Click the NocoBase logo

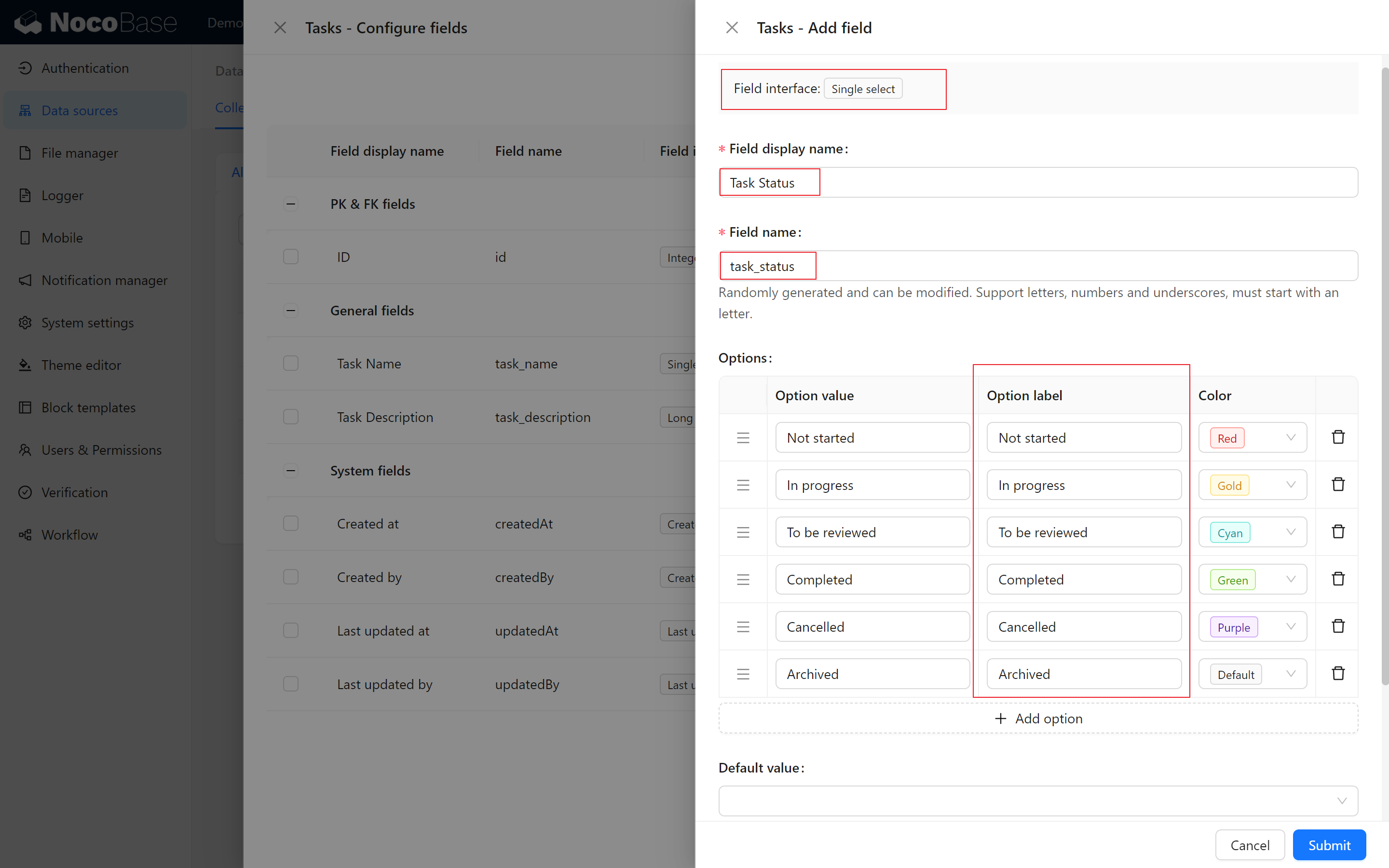click(95, 22)
